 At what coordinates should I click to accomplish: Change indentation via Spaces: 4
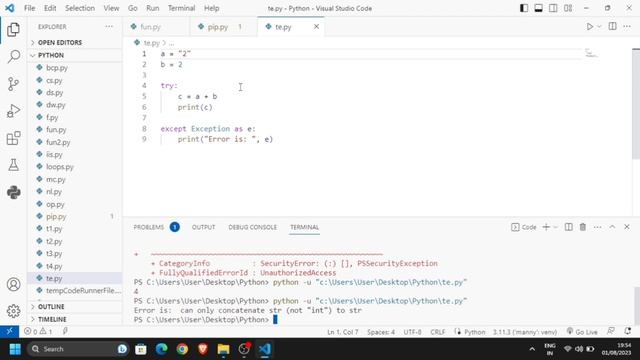coord(380,332)
